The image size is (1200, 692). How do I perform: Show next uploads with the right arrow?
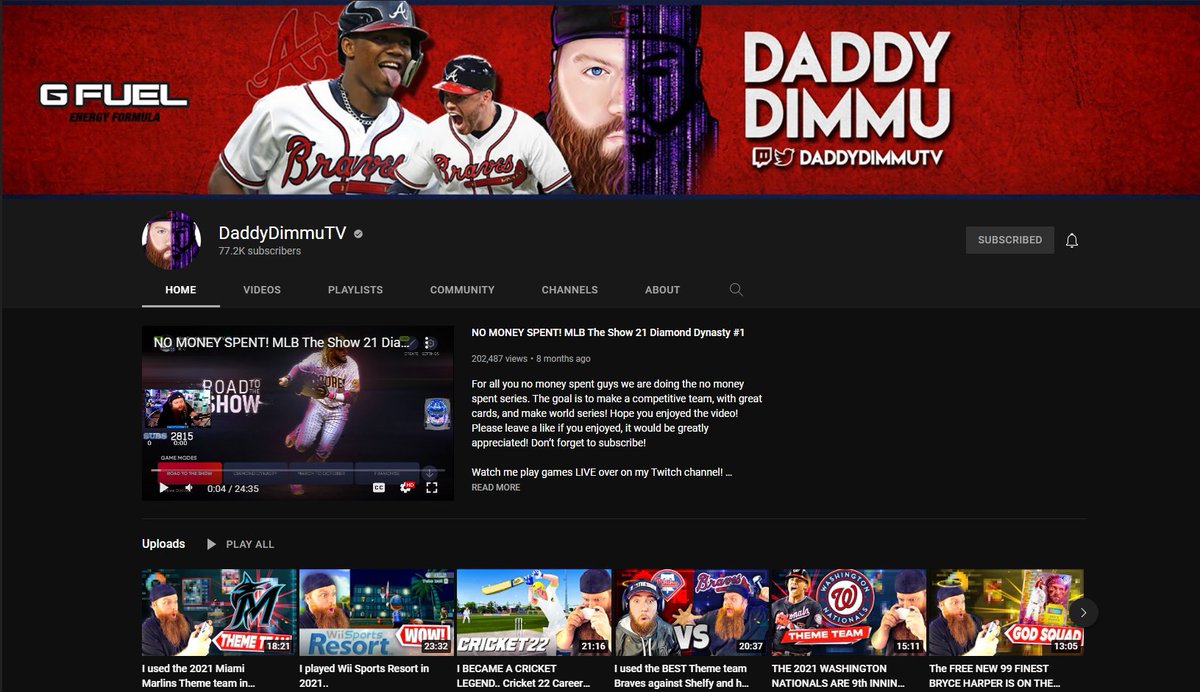1082,612
